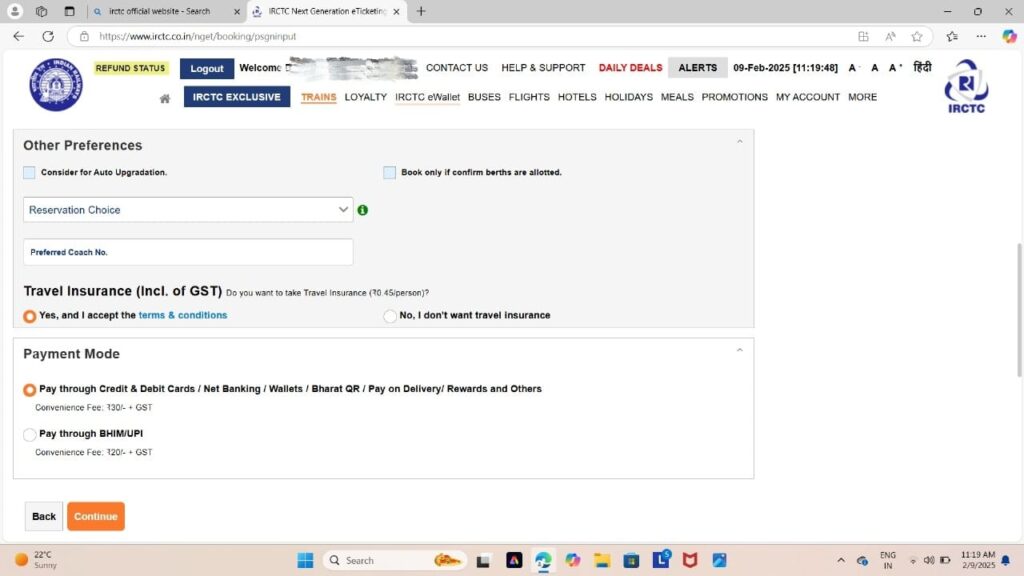Open HELP & SUPPORT link

tap(543, 68)
